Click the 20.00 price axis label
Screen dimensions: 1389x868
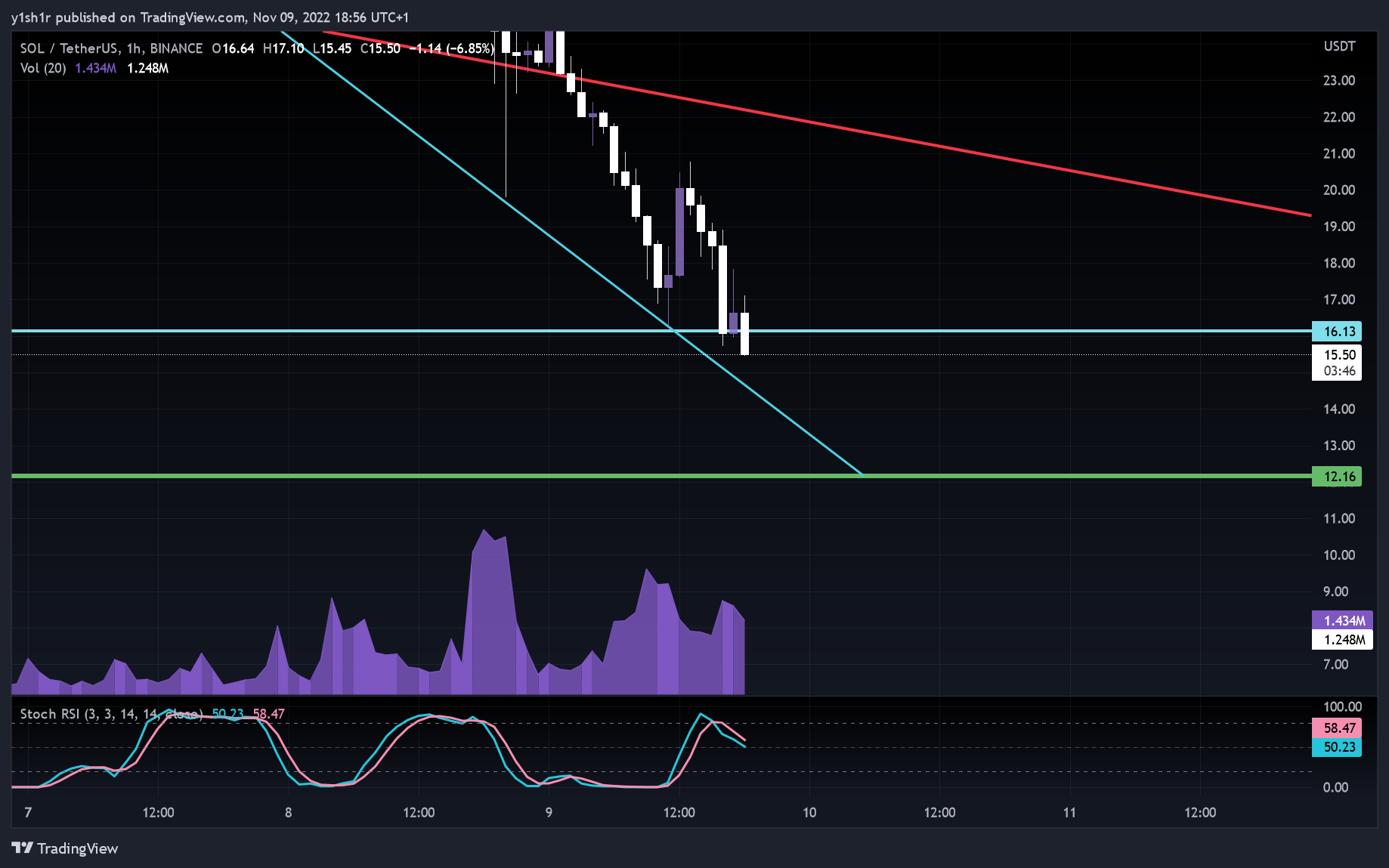(x=1339, y=190)
